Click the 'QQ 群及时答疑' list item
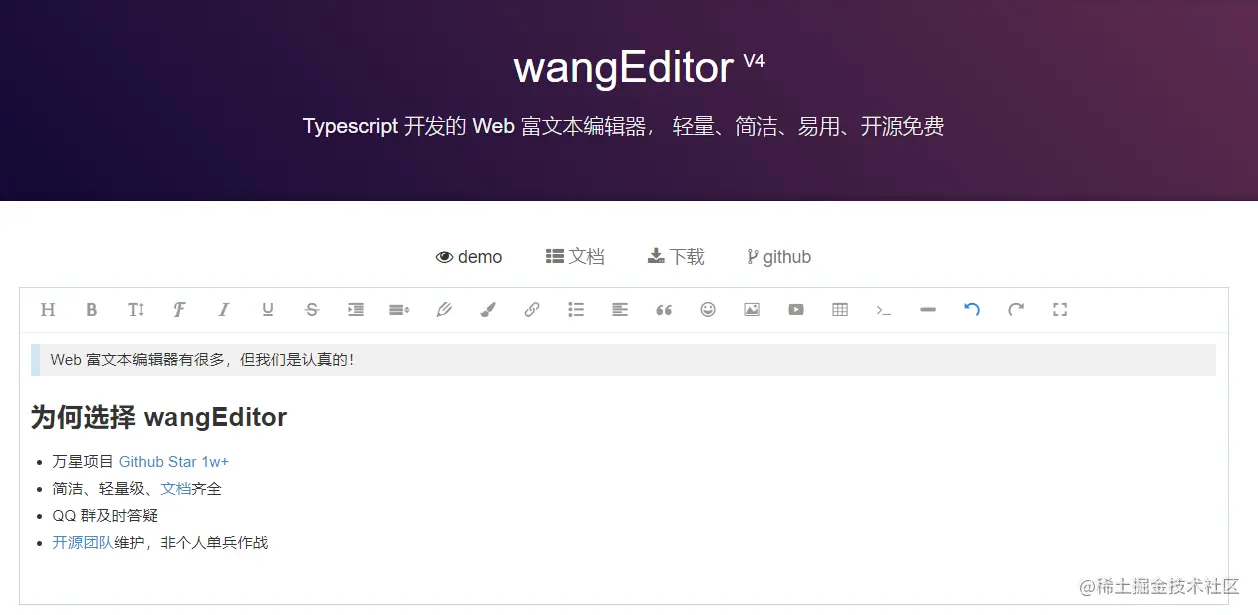The height and width of the screenshot is (615, 1258). point(105,516)
